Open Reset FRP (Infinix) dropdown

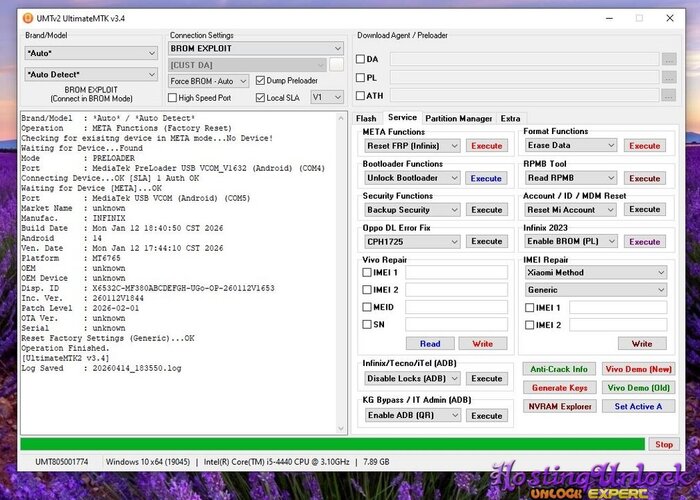412,146
